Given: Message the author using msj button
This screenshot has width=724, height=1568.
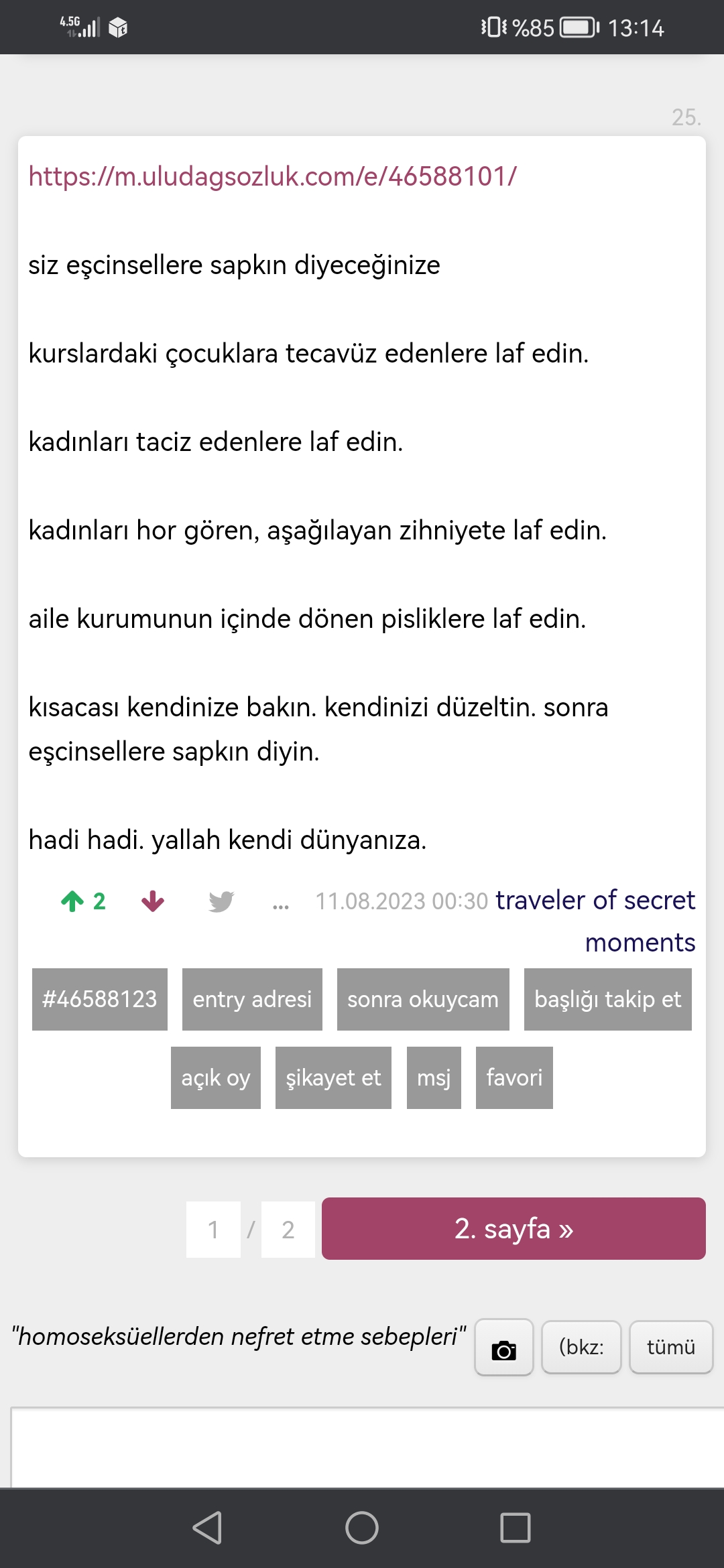Looking at the screenshot, I should pyautogui.click(x=434, y=1077).
